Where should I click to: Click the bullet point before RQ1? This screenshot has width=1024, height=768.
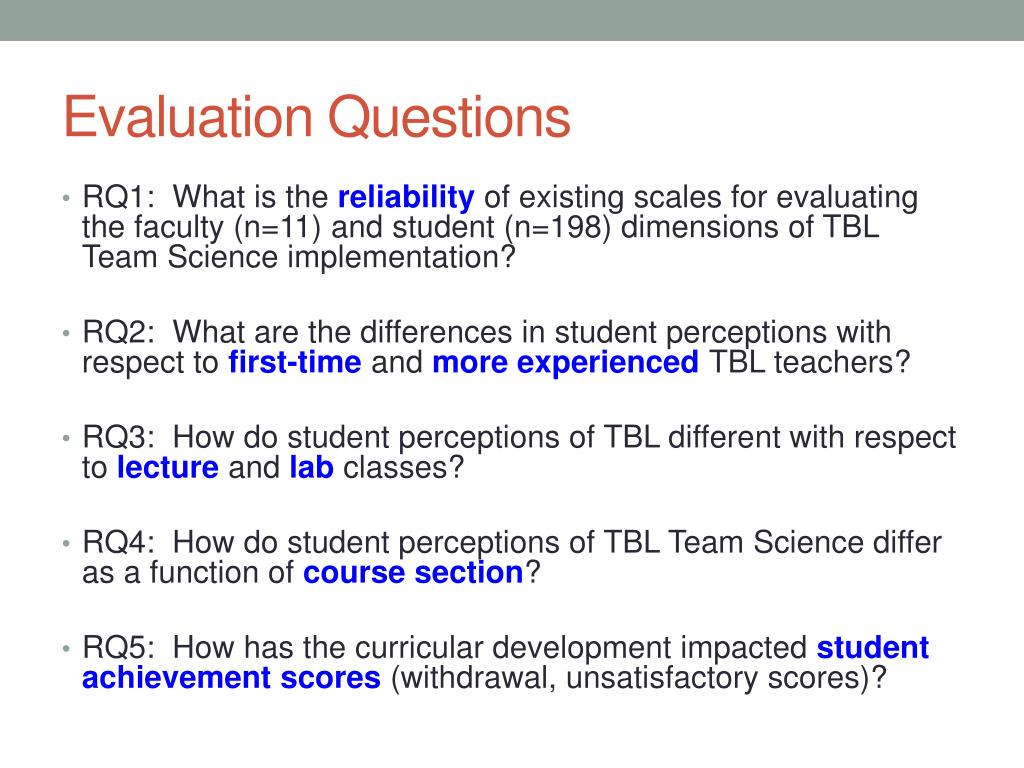(66, 198)
